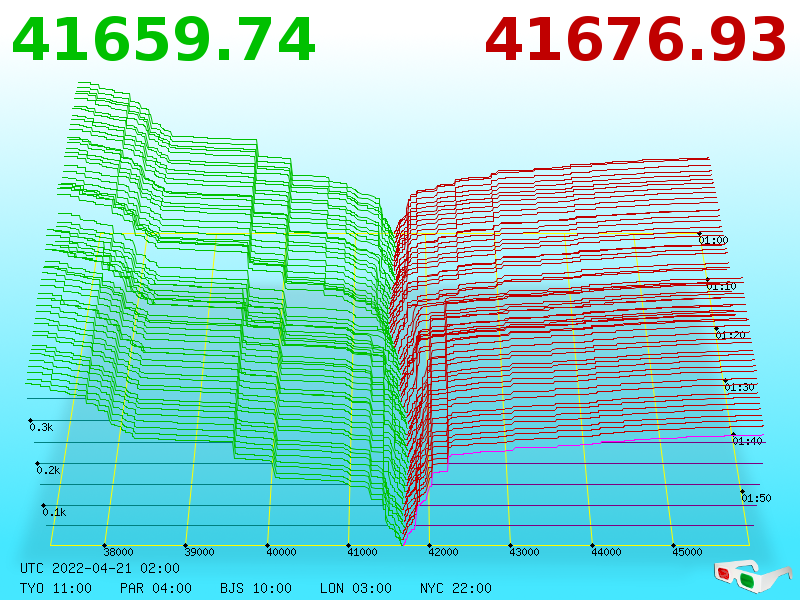This screenshot has width=800, height=600.
Task: Click the TYO 11:00 Tokyo time
Action: tap(56, 588)
